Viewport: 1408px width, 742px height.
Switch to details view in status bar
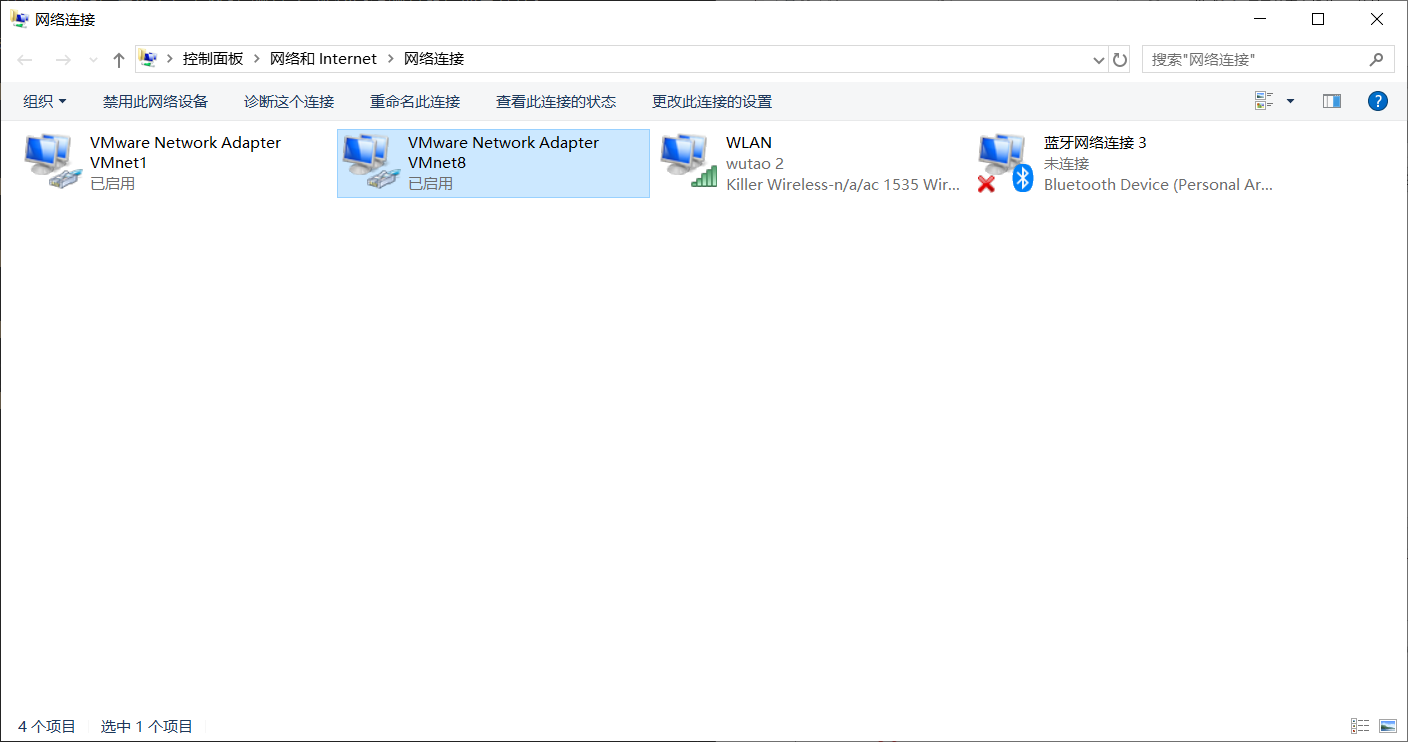pos(1360,726)
